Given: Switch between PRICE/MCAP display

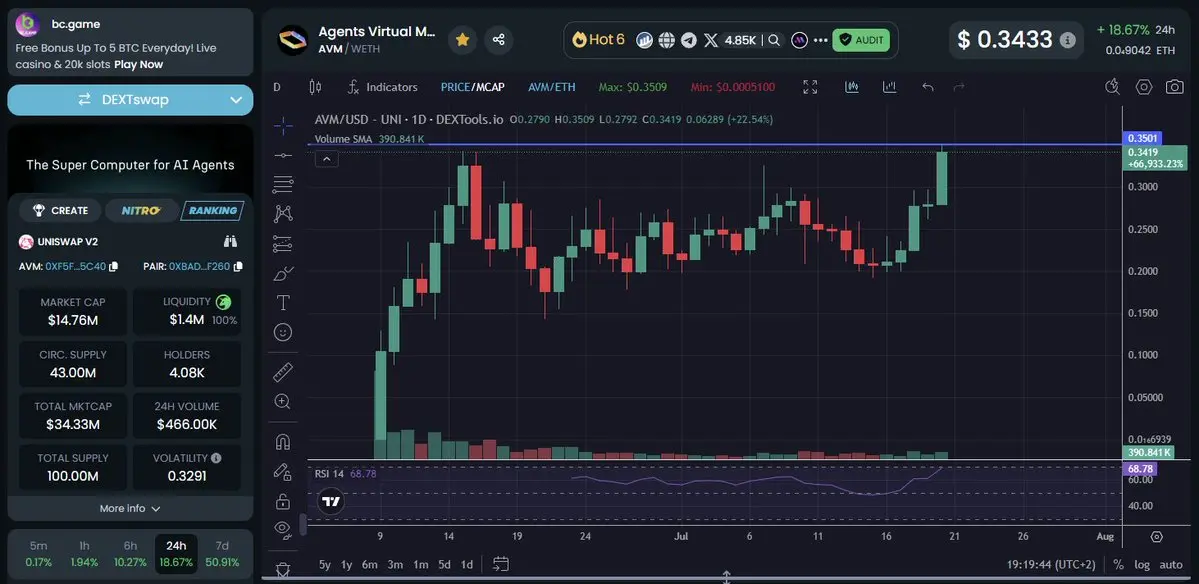Looking at the screenshot, I should pyautogui.click(x=473, y=87).
